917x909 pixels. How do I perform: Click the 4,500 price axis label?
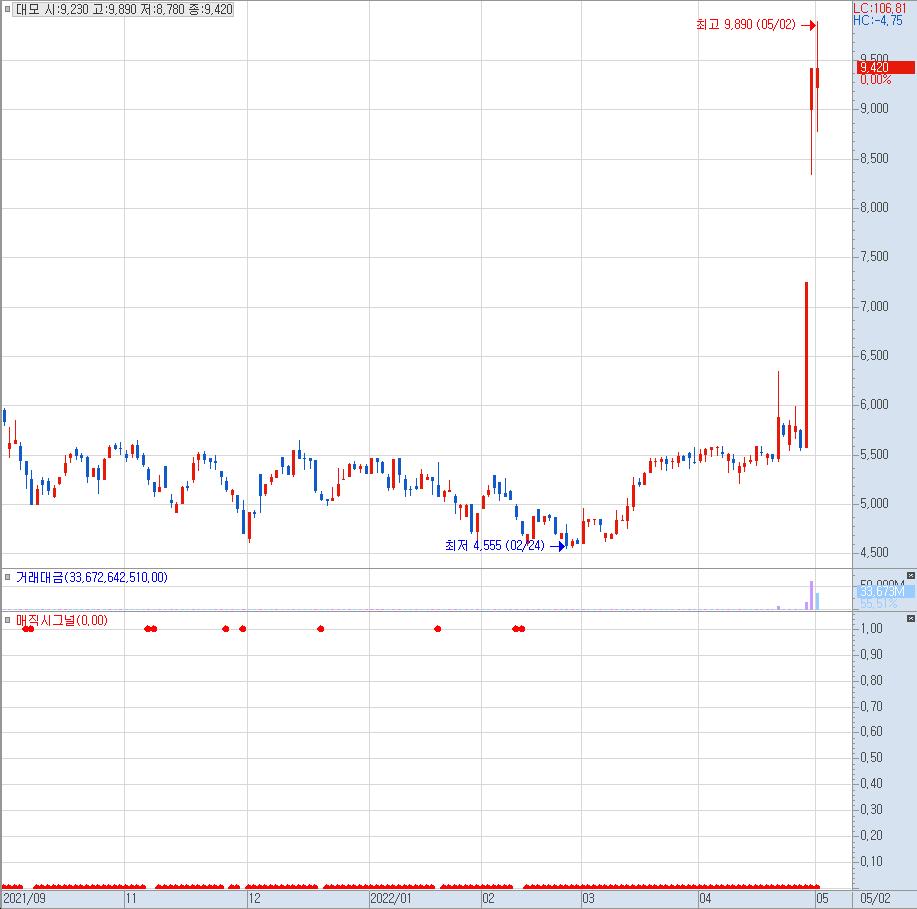[874, 552]
